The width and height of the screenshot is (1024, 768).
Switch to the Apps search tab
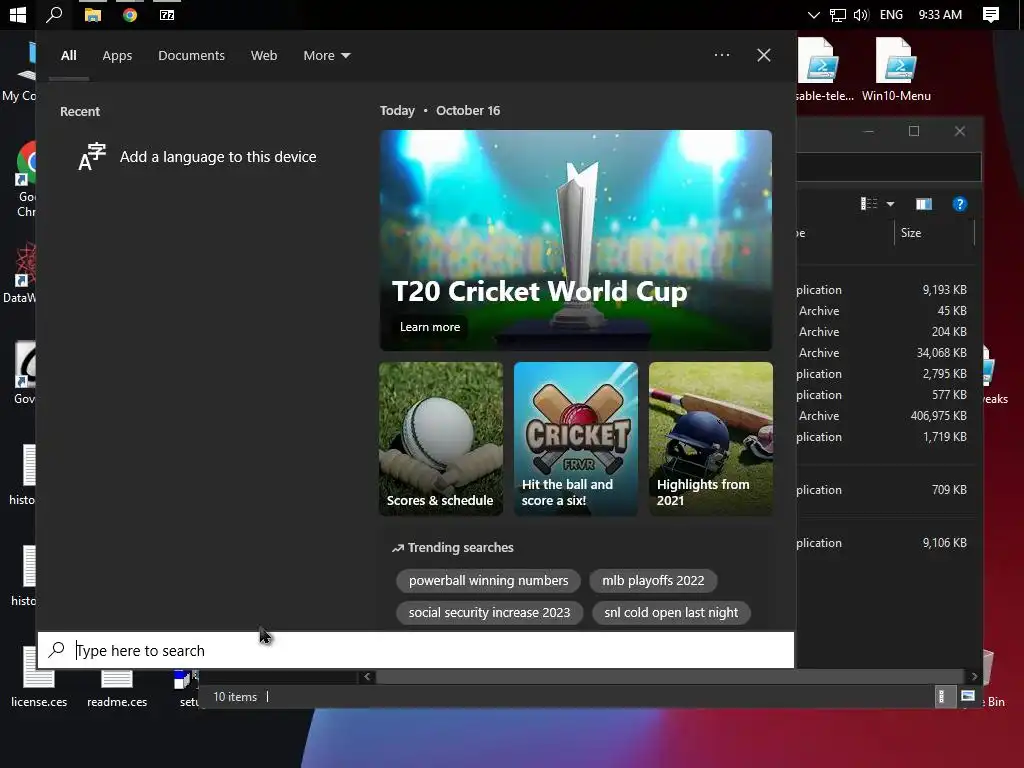[117, 56]
